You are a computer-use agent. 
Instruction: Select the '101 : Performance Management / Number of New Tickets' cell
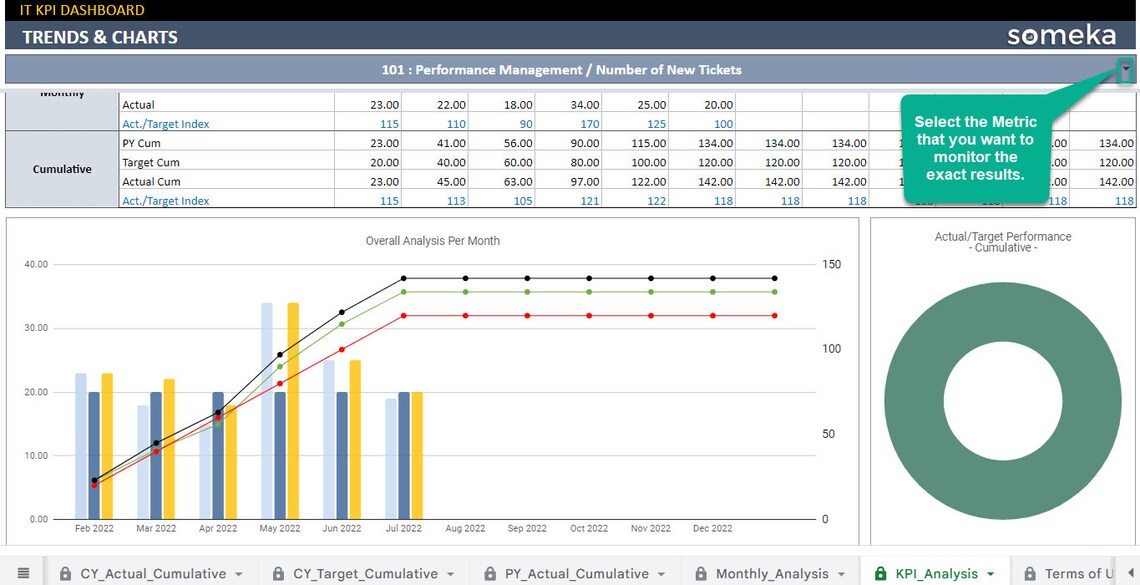[x=561, y=70]
